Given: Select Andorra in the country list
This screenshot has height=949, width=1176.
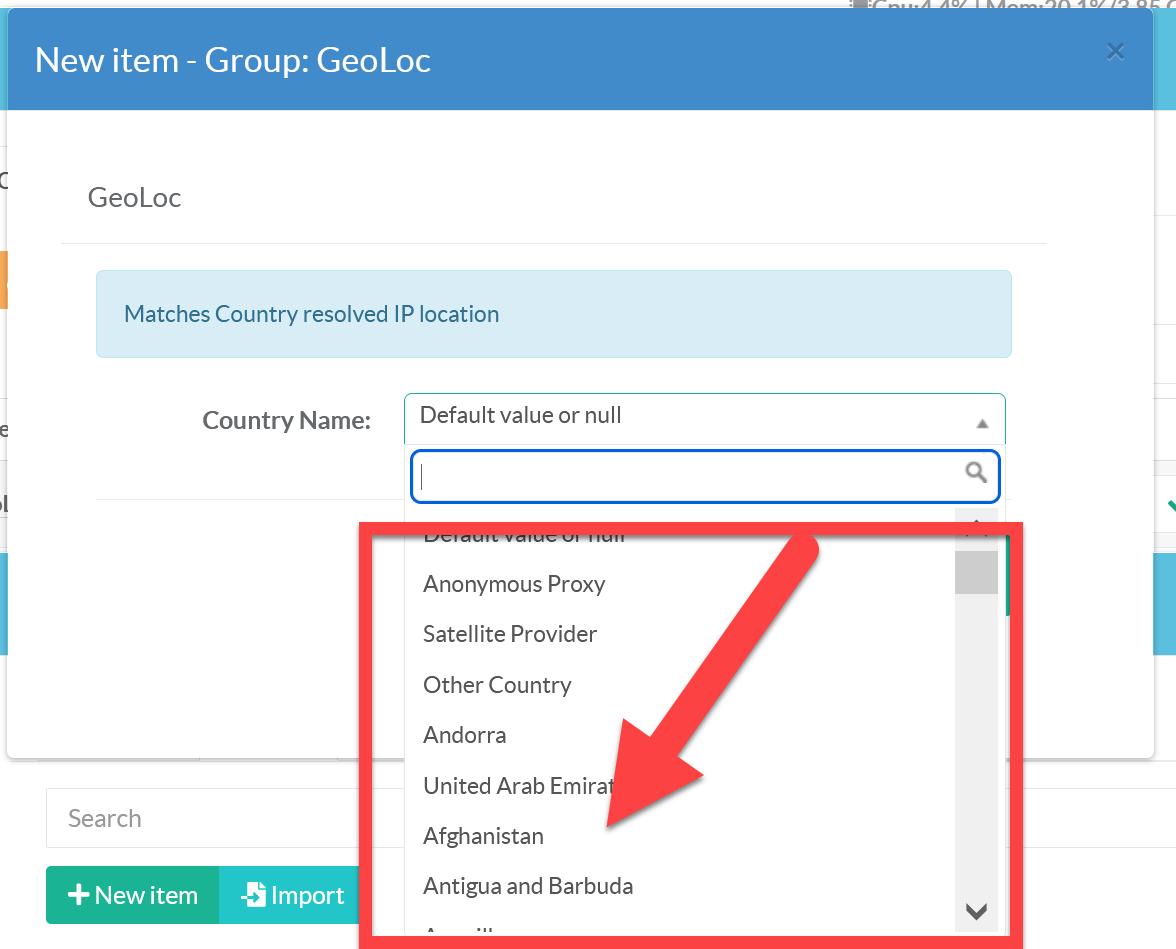Looking at the screenshot, I should (465, 735).
